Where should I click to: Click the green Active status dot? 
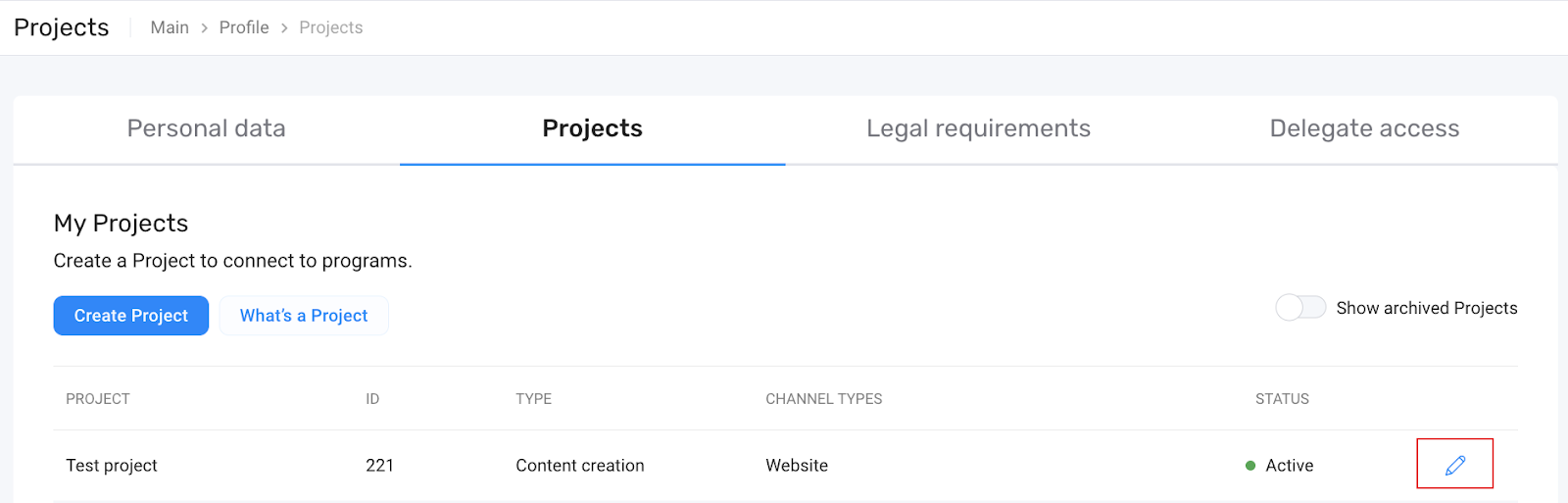[x=1250, y=466]
